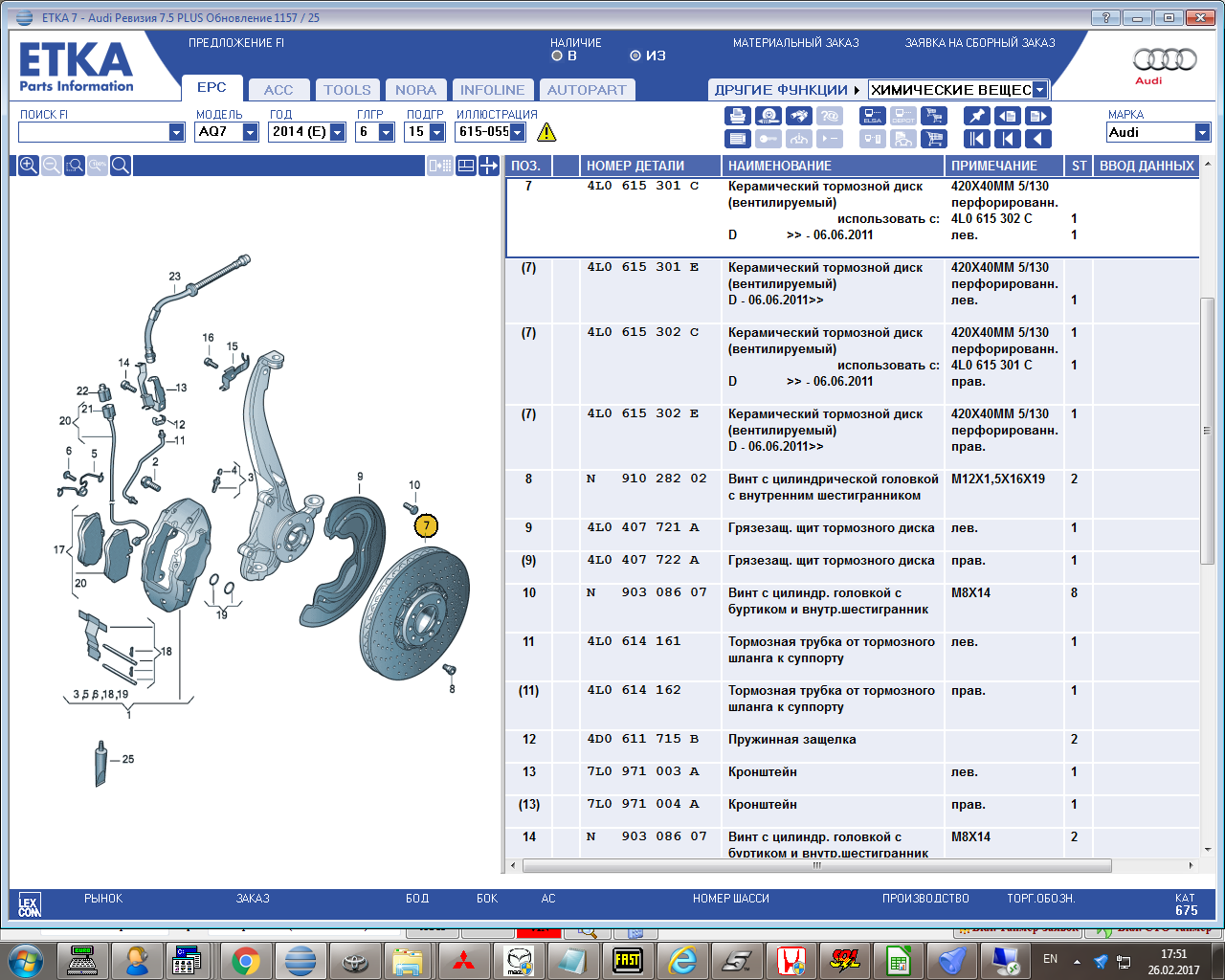Go back with the left triangle icon

(x=1038, y=139)
